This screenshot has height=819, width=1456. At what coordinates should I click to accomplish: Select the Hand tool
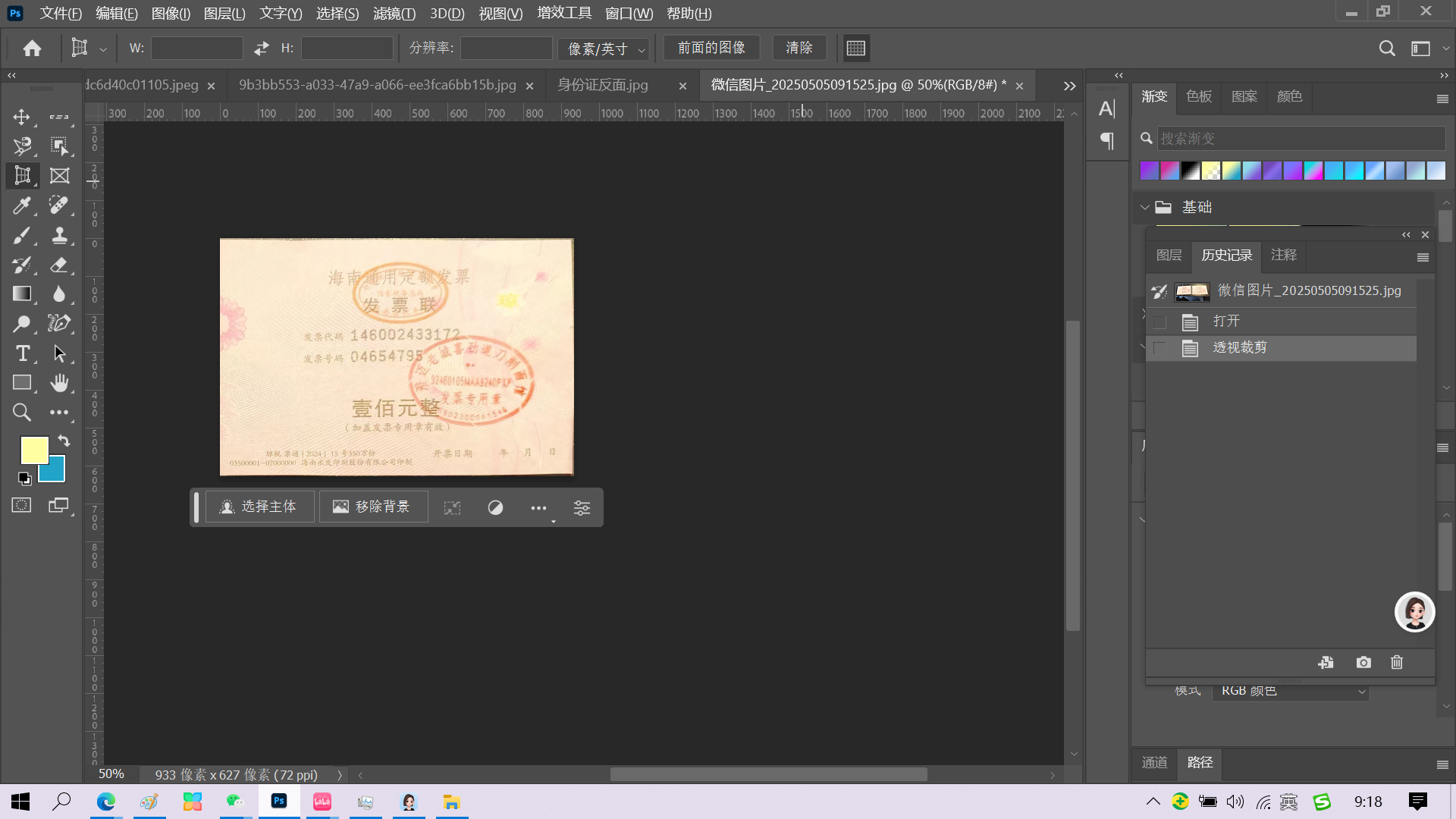pyautogui.click(x=59, y=383)
